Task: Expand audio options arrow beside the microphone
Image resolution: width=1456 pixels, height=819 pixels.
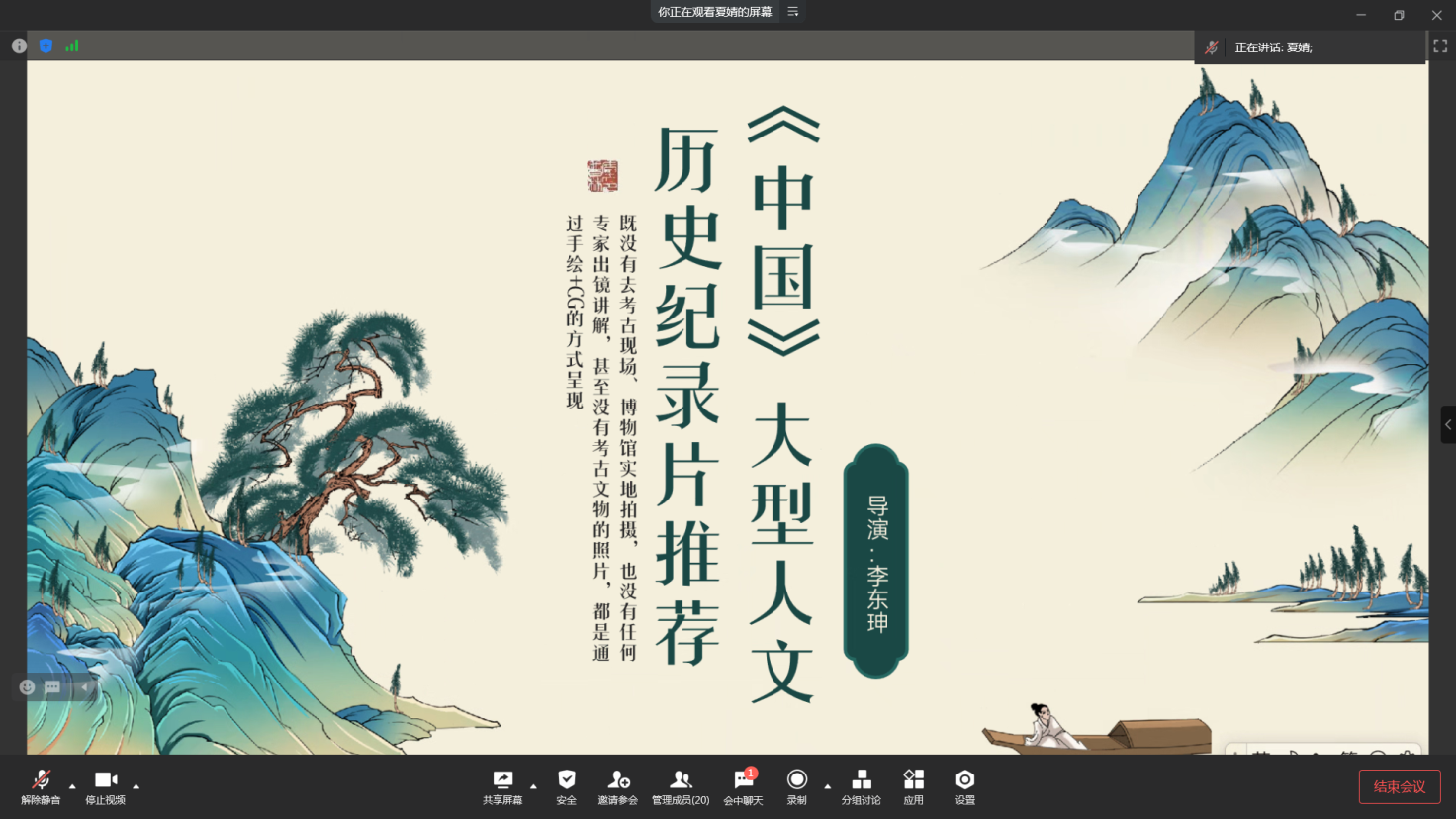Action: [72, 786]
